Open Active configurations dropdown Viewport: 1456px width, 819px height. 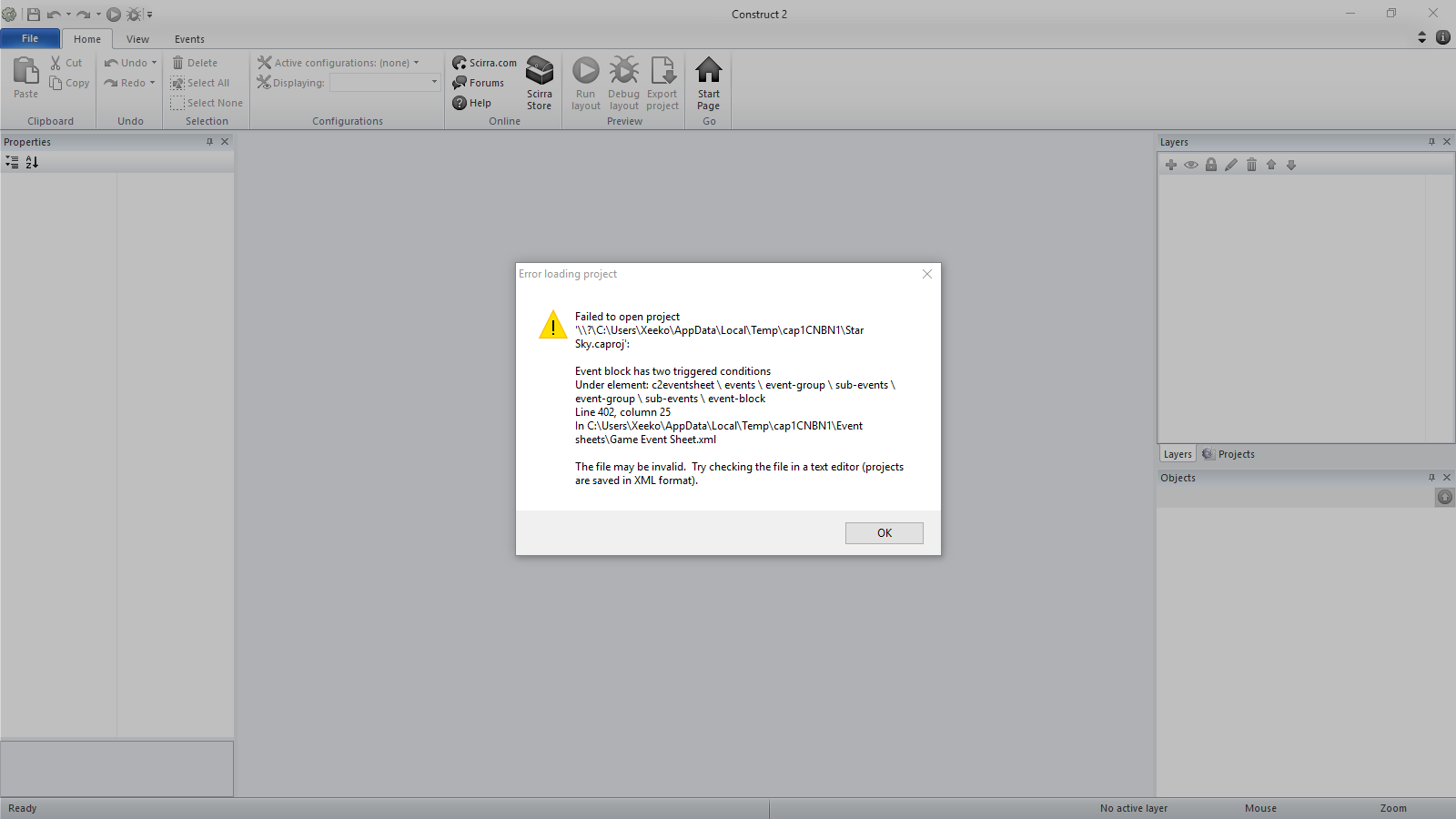(339, 63)
